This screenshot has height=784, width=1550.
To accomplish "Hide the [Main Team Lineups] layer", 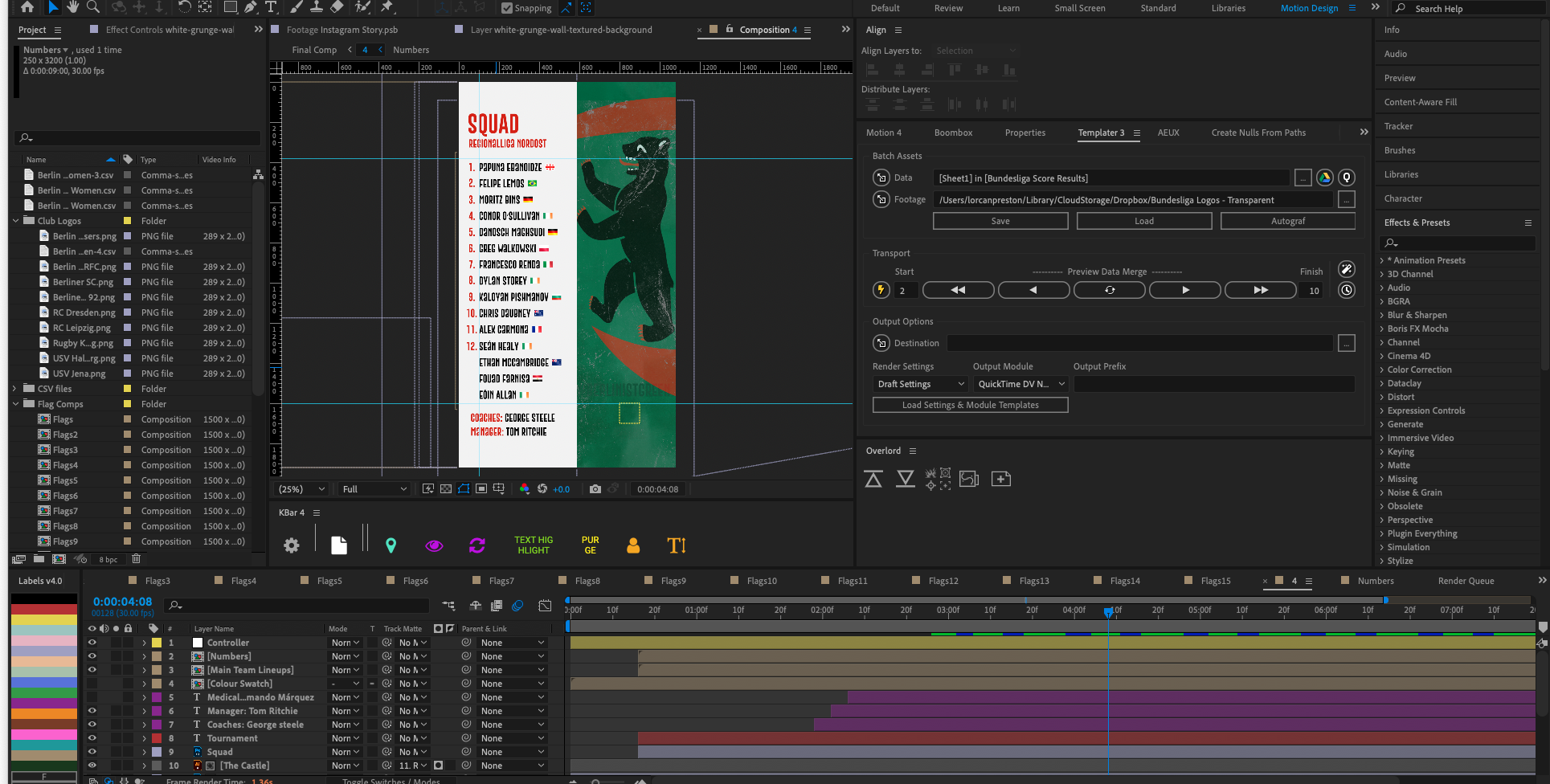I will (92, 670).
